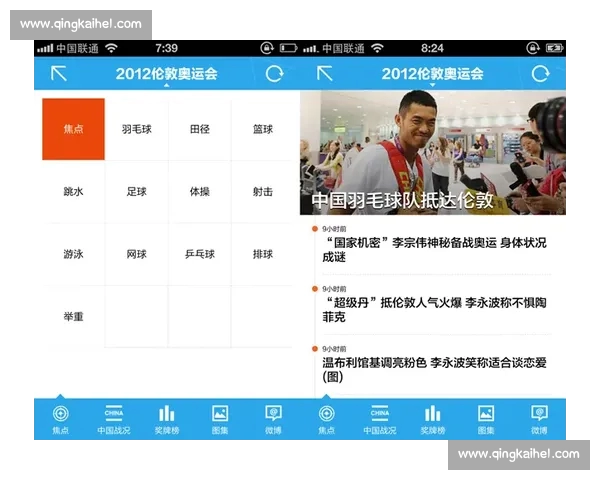Expand the 2012伦敦奥运会 title dropdown on left screen

coord(166,75)
